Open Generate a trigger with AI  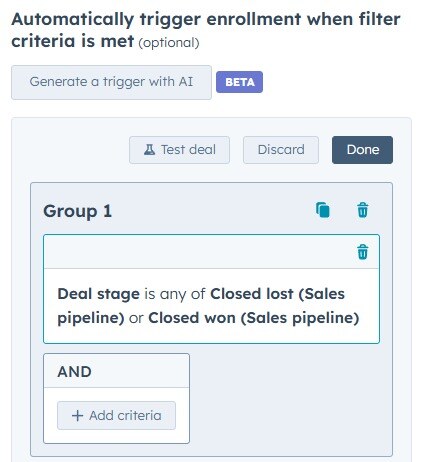point(111,82)
